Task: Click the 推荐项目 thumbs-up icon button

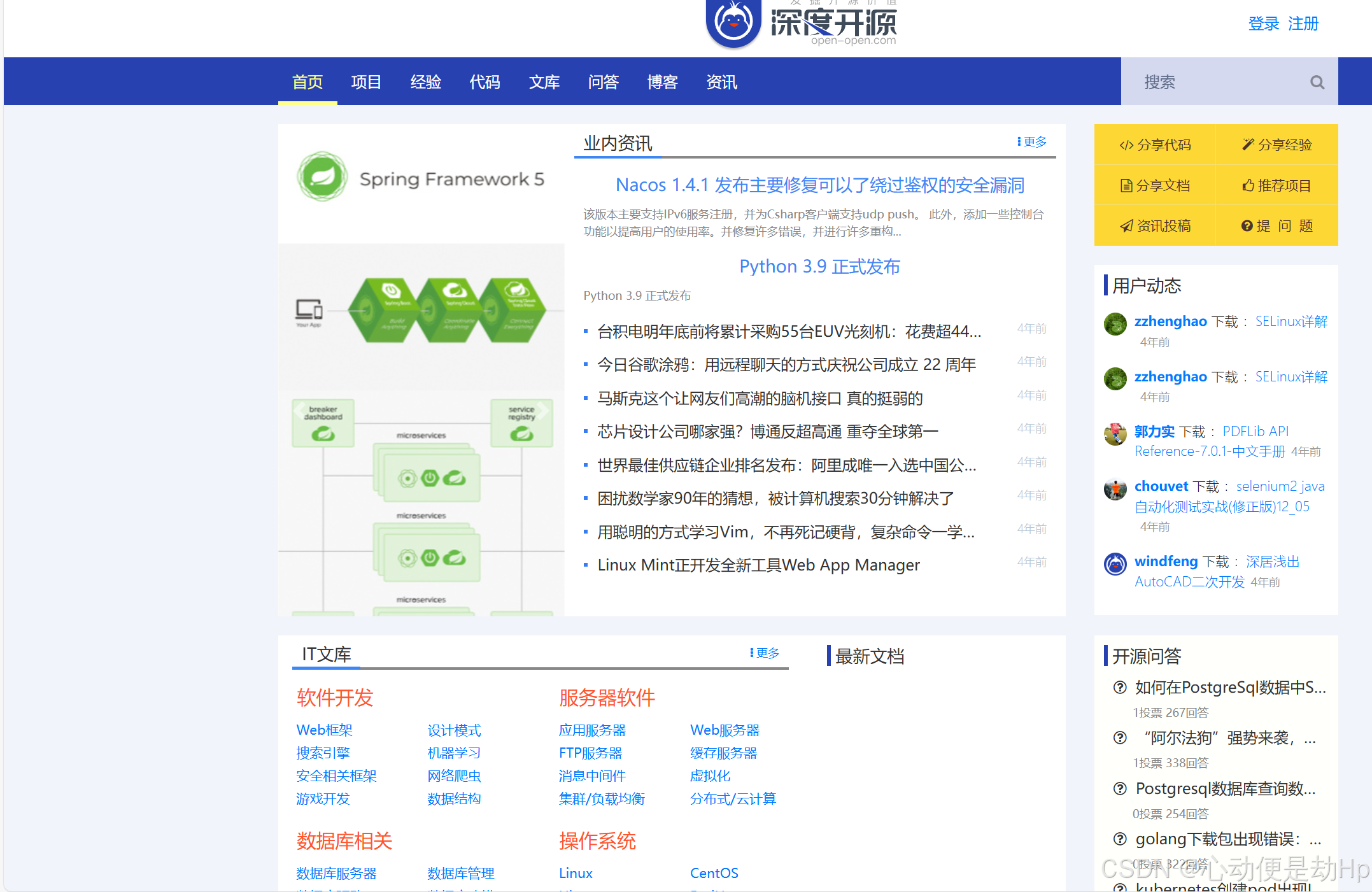Action: click(1277, 186)
